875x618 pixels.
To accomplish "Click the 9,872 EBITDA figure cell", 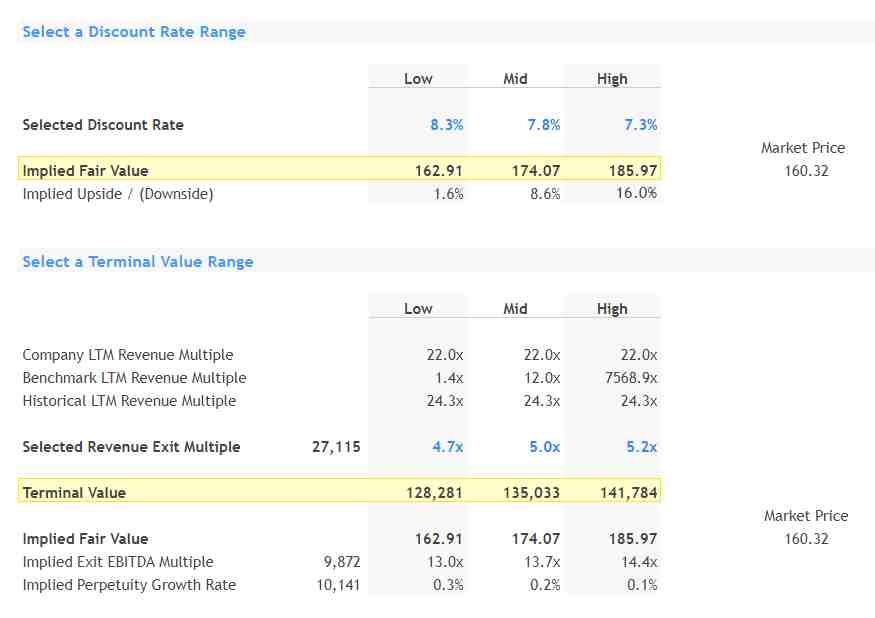I will point(340,562).
